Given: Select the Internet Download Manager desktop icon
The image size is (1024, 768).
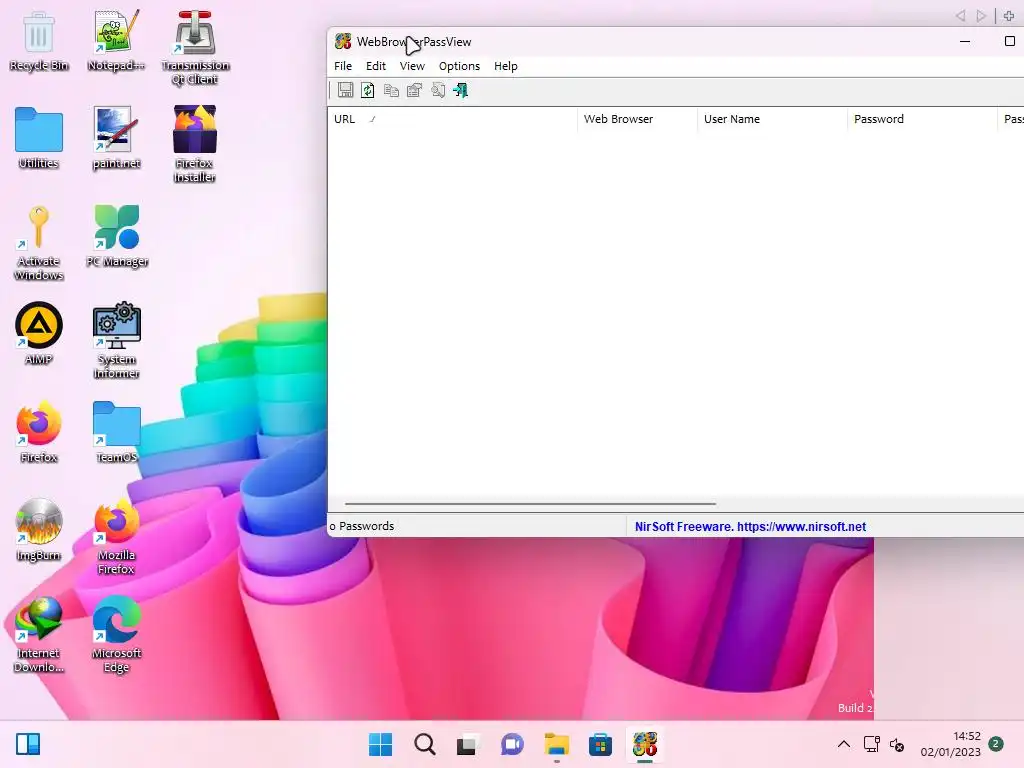Looking at the screenshot, I should pyautogui.click(x=39, y=635).
